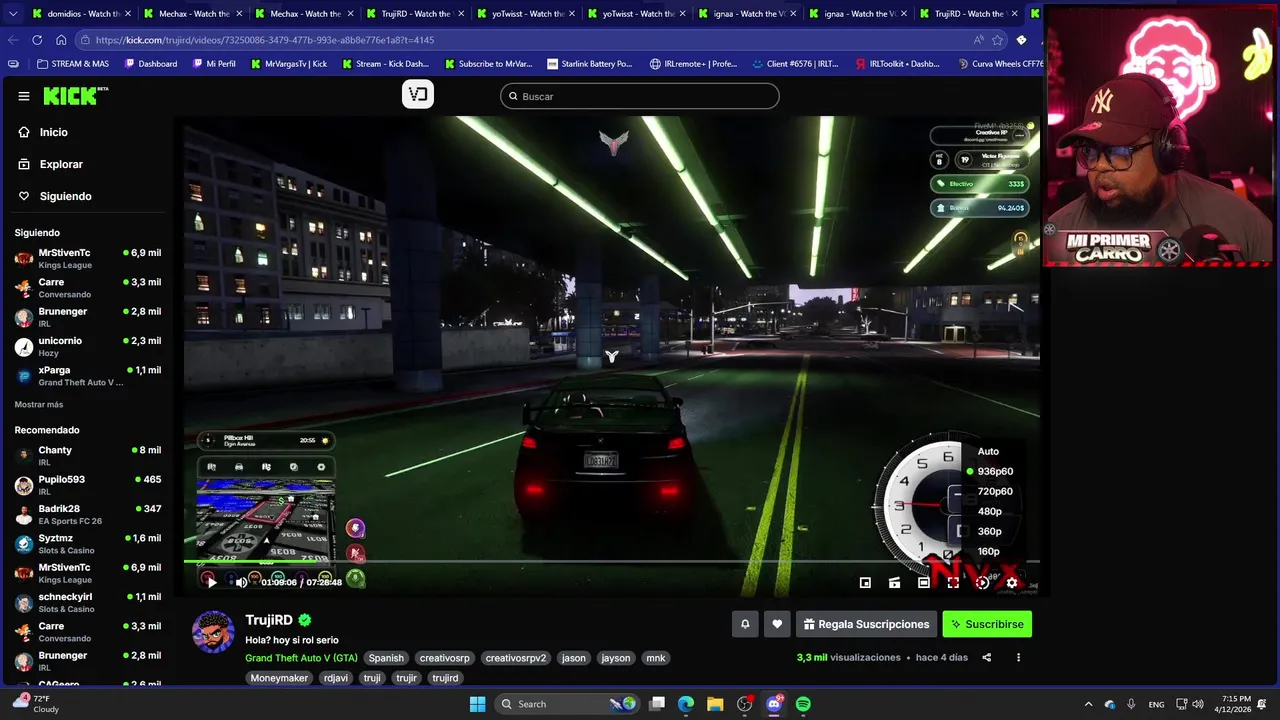The image size is (1280, 720).
Task: Open Pupilo593's recommended channel
Action: [87, 485]
